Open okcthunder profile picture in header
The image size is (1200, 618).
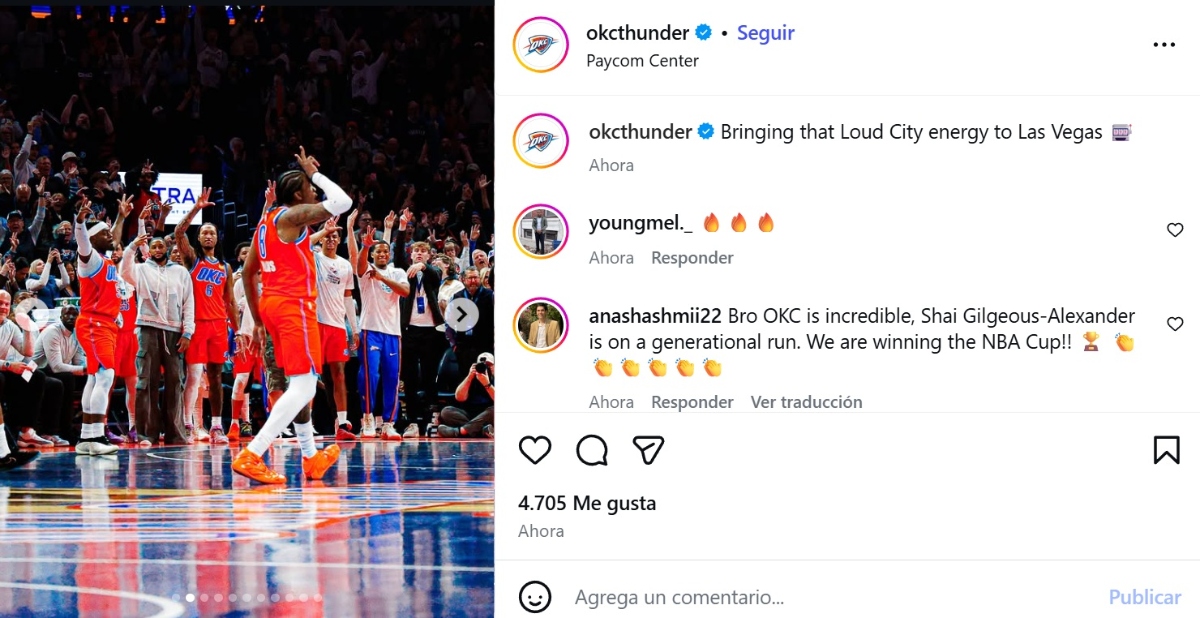coord(541,45)
